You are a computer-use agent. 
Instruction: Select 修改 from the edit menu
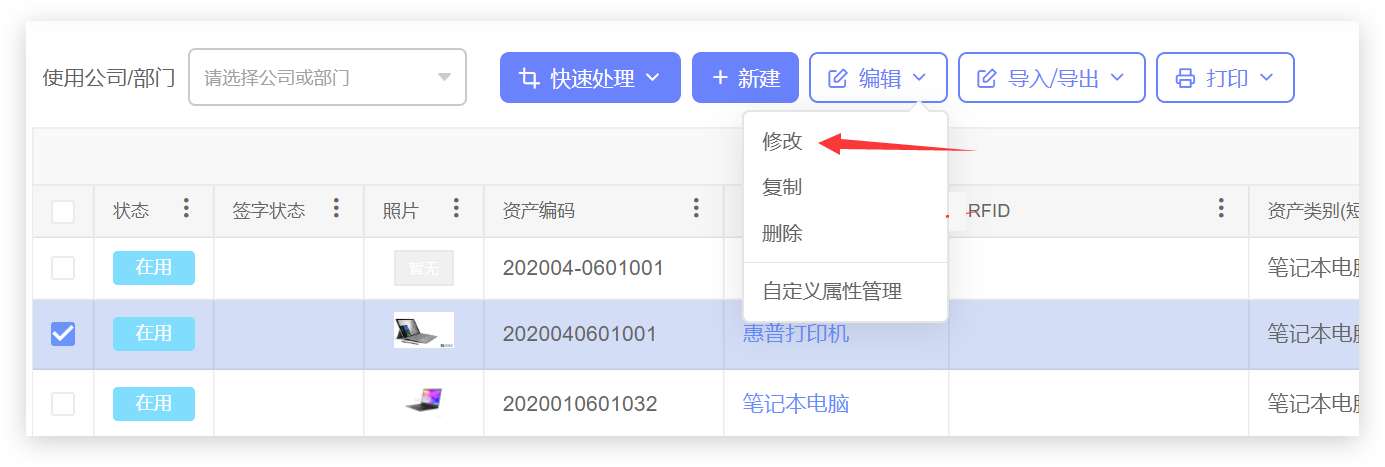[782, 142]
